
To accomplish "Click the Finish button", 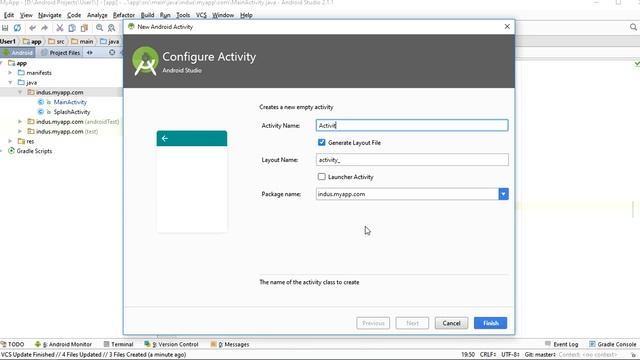I will (x=490, y=323).
